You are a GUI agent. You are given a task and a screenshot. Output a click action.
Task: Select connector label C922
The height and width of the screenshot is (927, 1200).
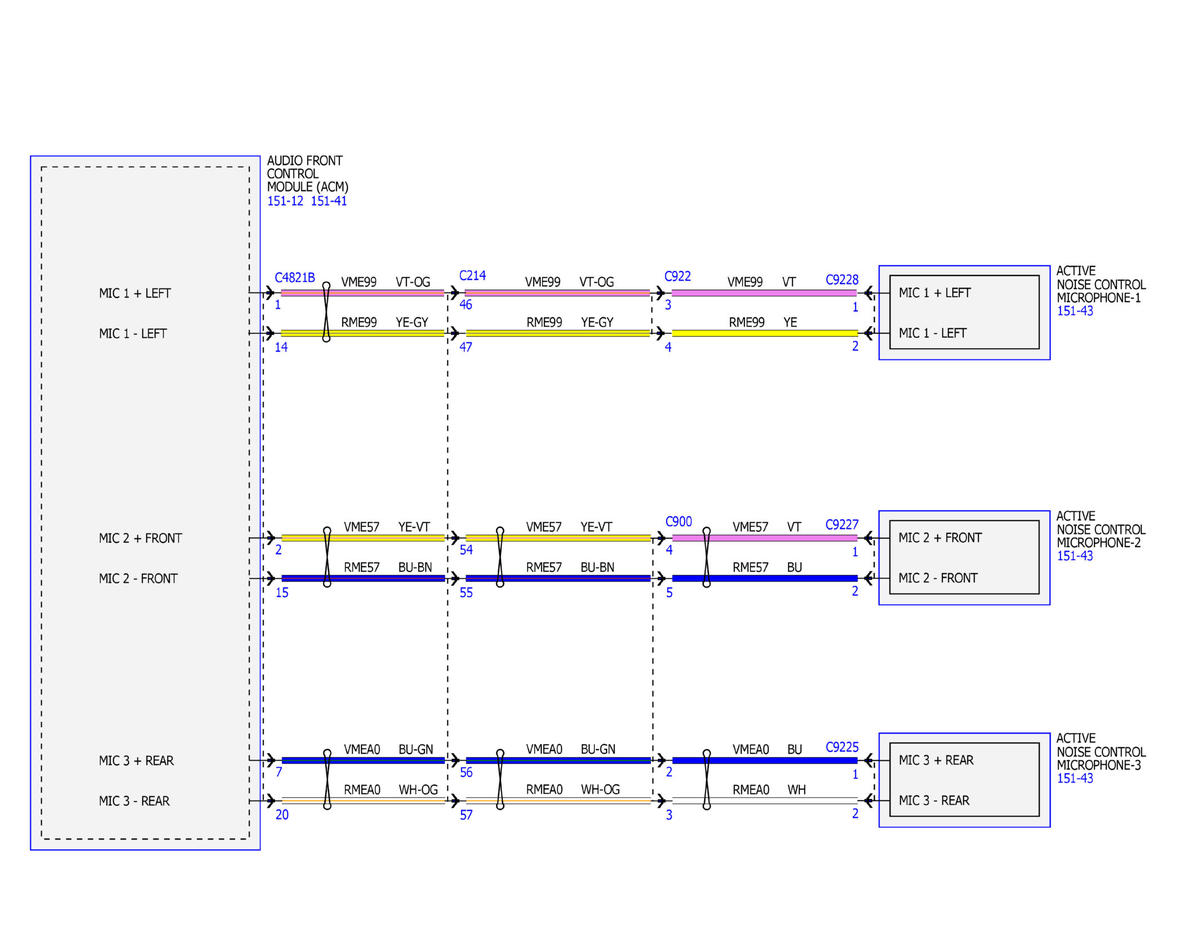coord(678,276)
